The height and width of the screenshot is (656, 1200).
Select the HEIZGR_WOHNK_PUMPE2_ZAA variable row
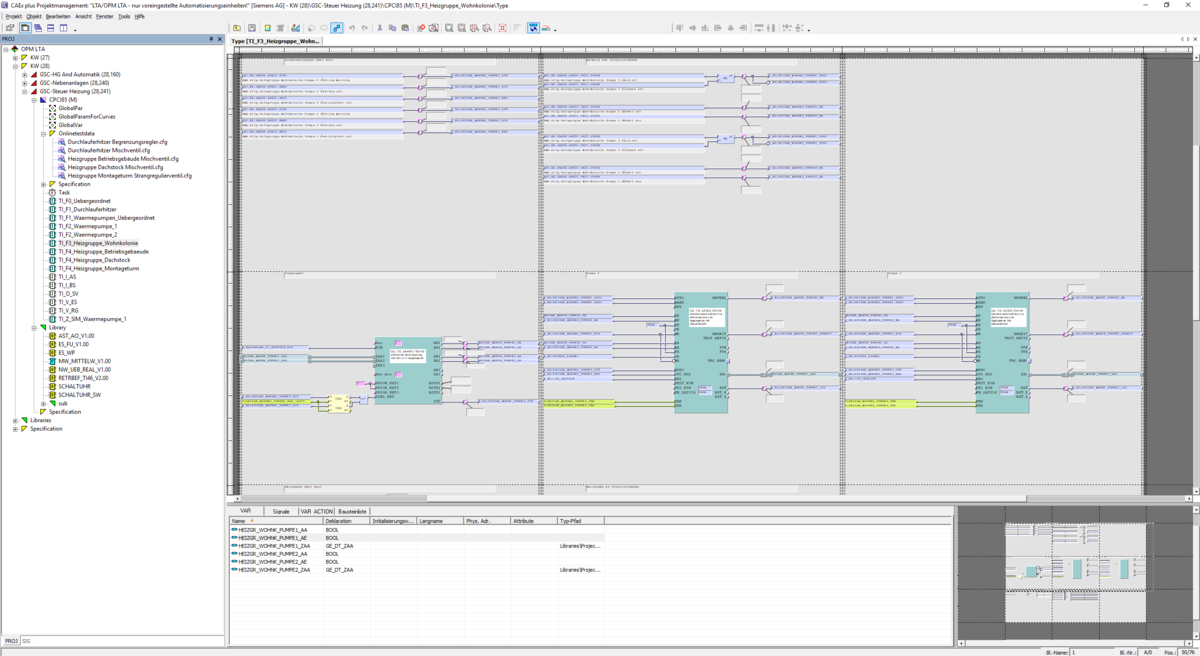click(x=274, y=569)
